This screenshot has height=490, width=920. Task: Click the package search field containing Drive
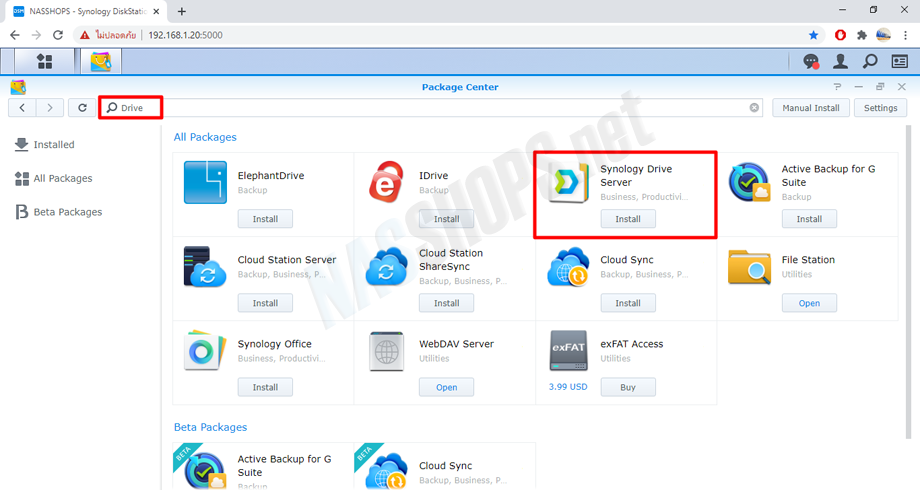click(x=432, y=108)
